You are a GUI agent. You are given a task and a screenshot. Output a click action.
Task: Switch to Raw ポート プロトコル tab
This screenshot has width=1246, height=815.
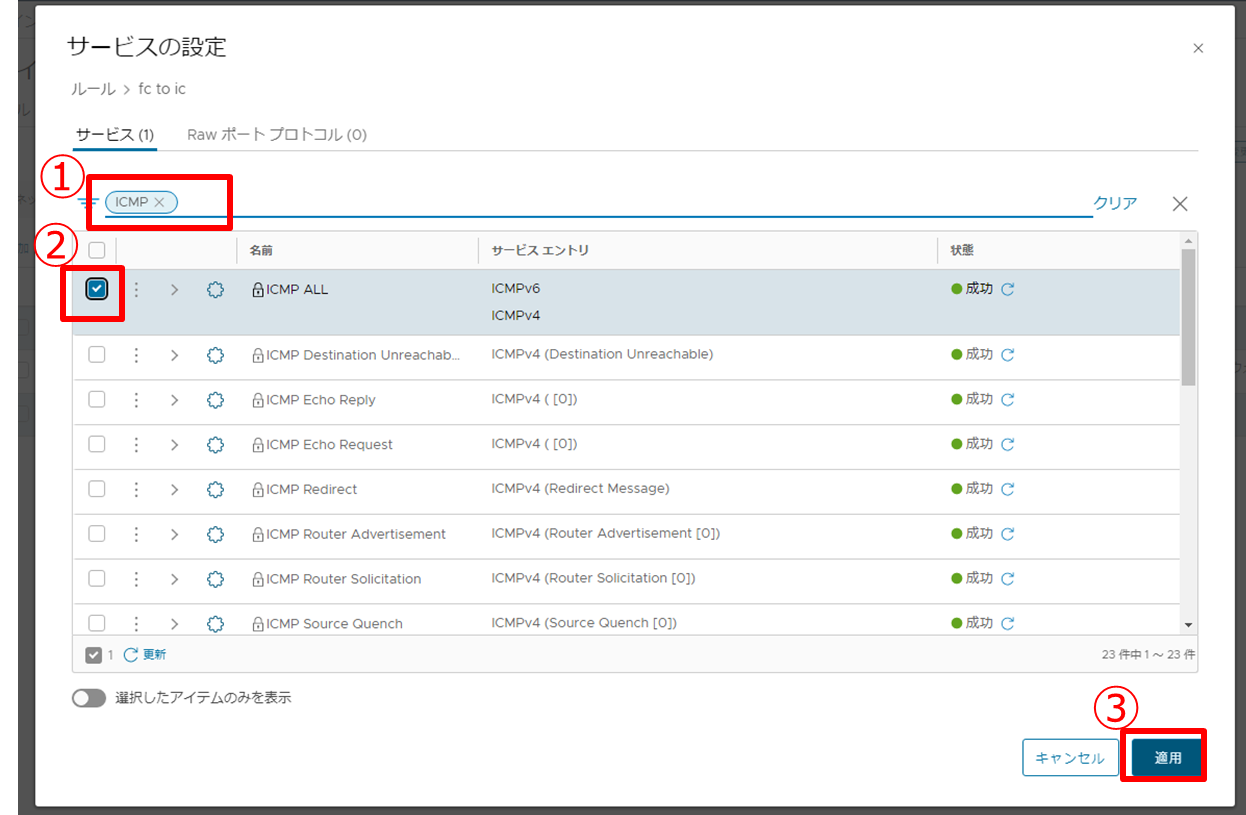pos(276,134)
